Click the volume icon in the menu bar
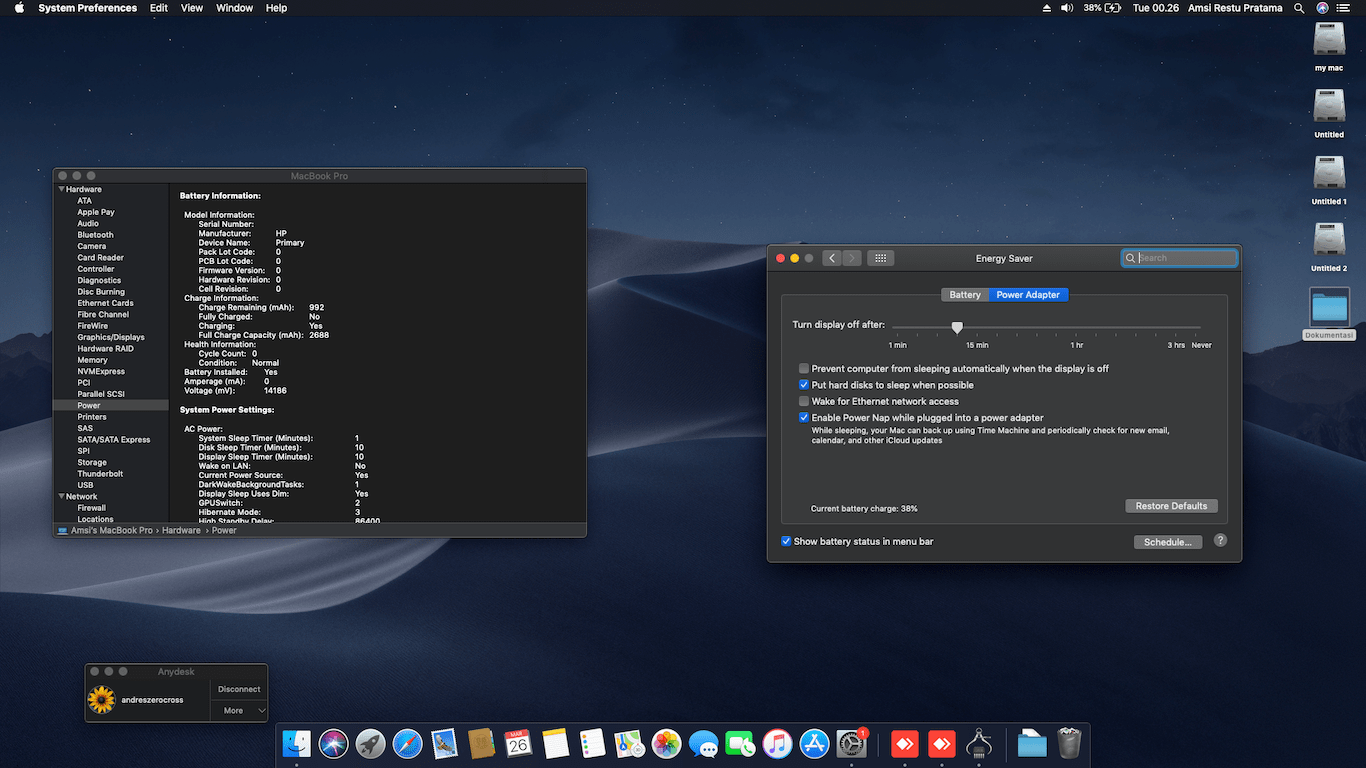Image resolution: width=1366 pixels, height=768 pixels. [1066, 8]
